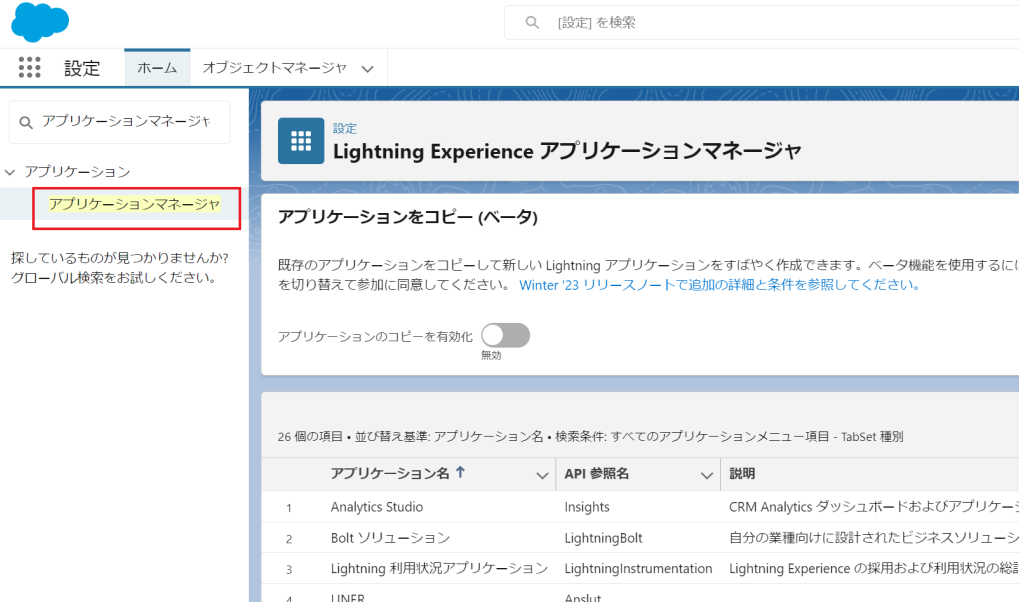The width and height of the screenshot is (1019, 602).
Task: Select Bolt ソリューション row name
Action: [x=390, y=538]
